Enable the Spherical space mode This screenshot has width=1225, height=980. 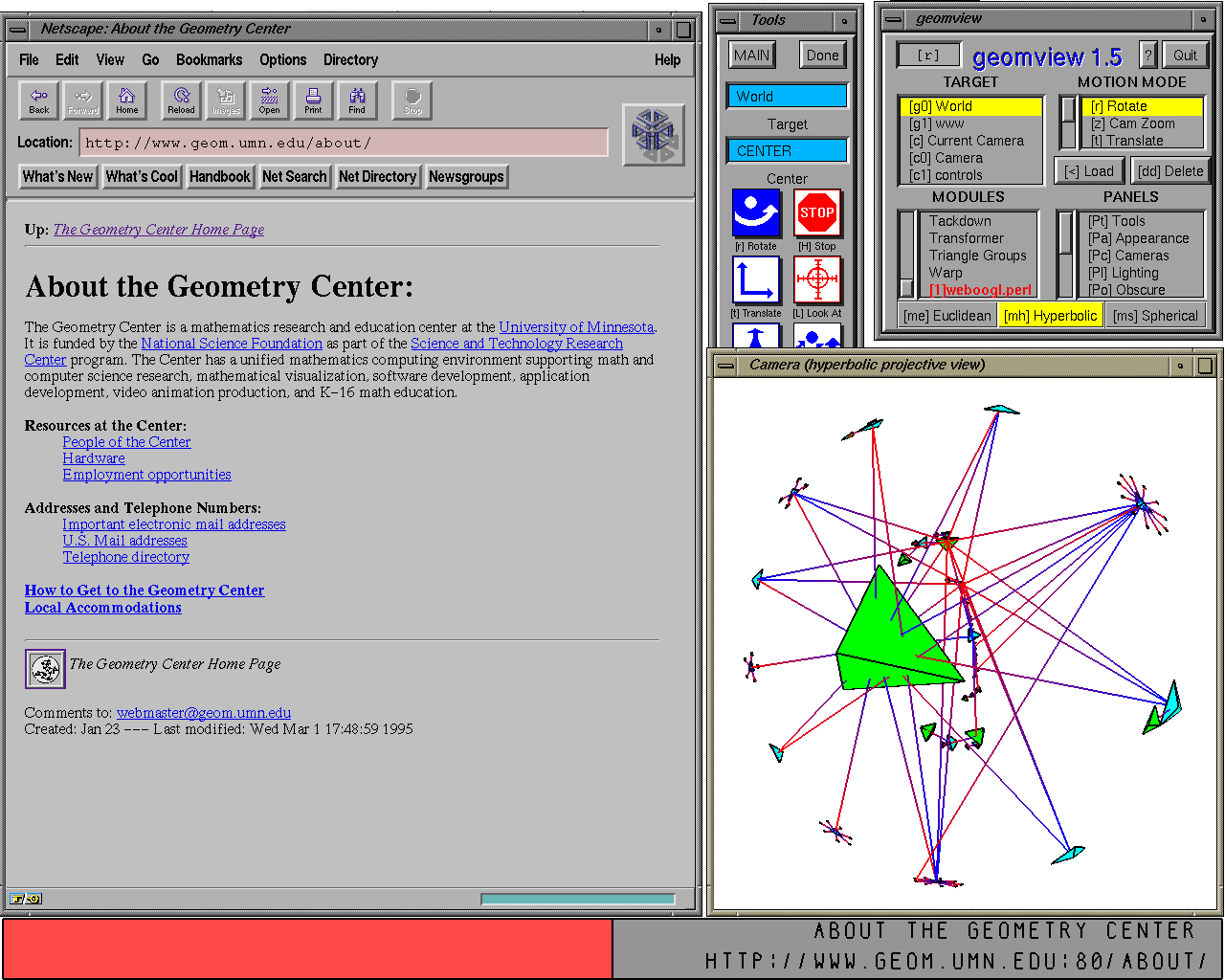1155,316
